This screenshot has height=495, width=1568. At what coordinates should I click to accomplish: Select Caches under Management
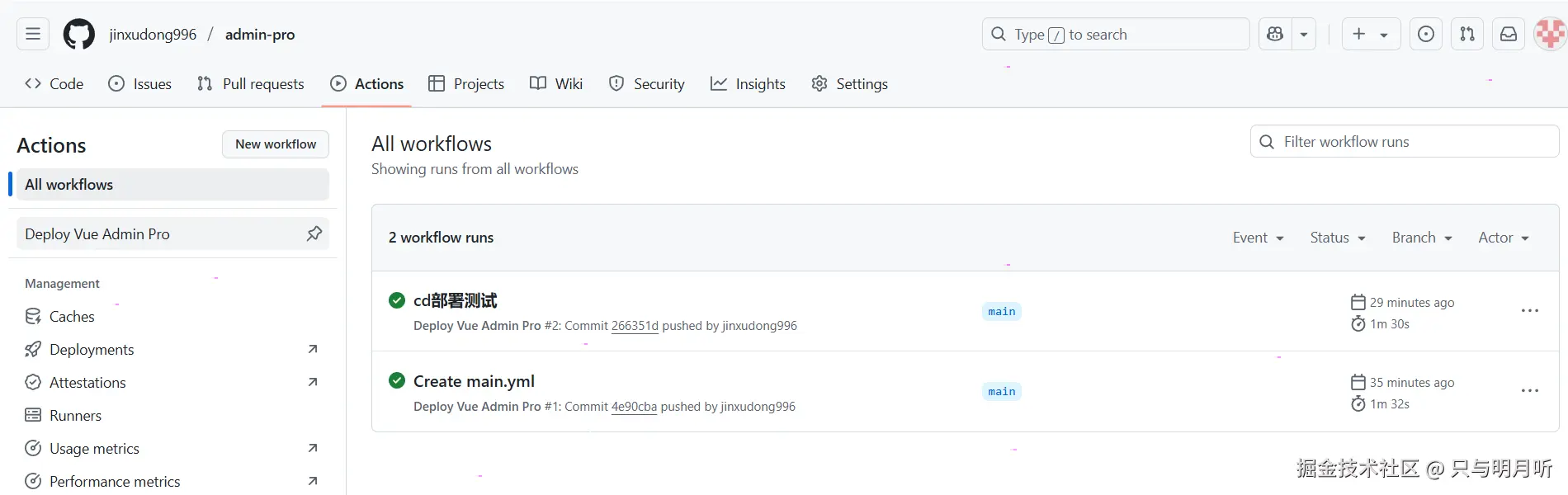point(72,316)
